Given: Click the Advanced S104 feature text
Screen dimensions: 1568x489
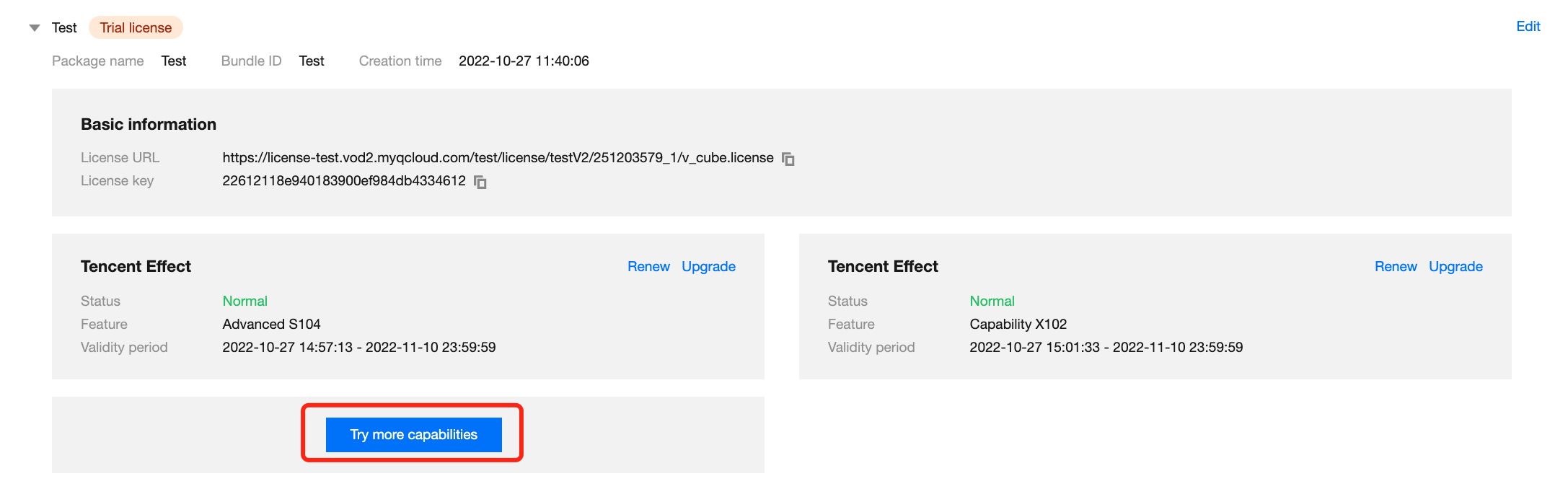Looking at the screenshot, I should (x=271, y=325).
